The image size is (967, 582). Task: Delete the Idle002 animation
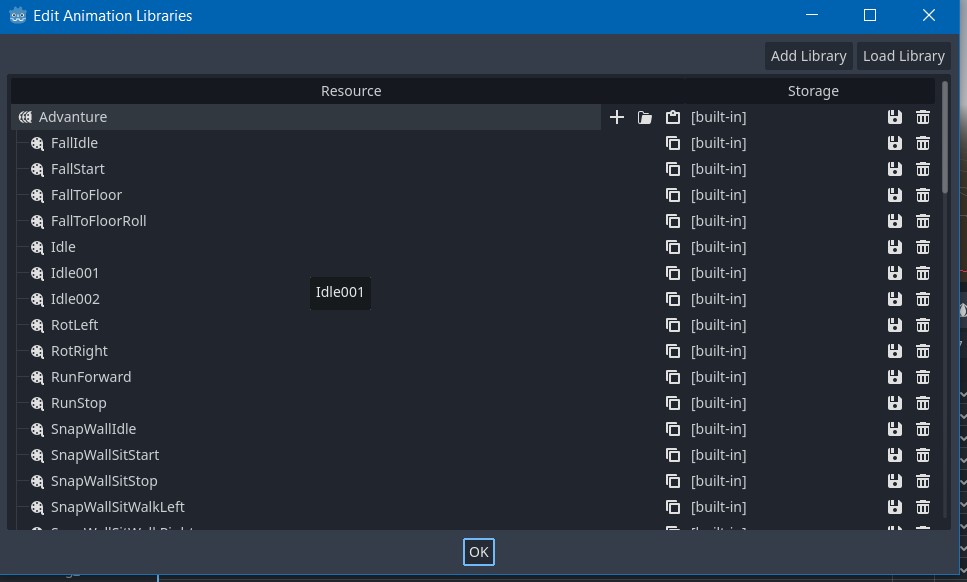point(922,299)
